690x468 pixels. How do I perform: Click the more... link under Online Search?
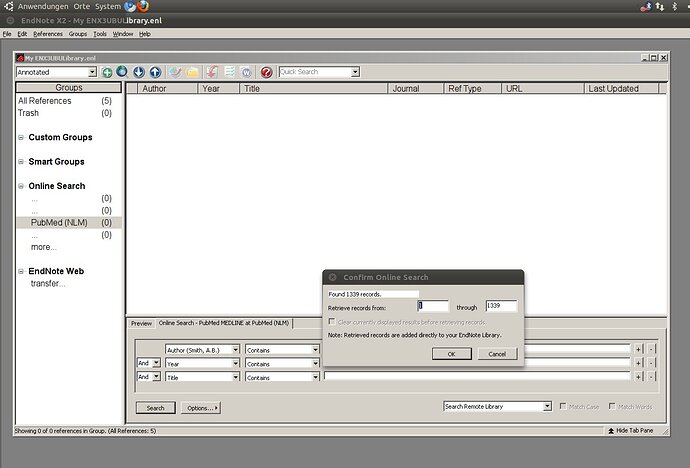click(x=44, y=247)
